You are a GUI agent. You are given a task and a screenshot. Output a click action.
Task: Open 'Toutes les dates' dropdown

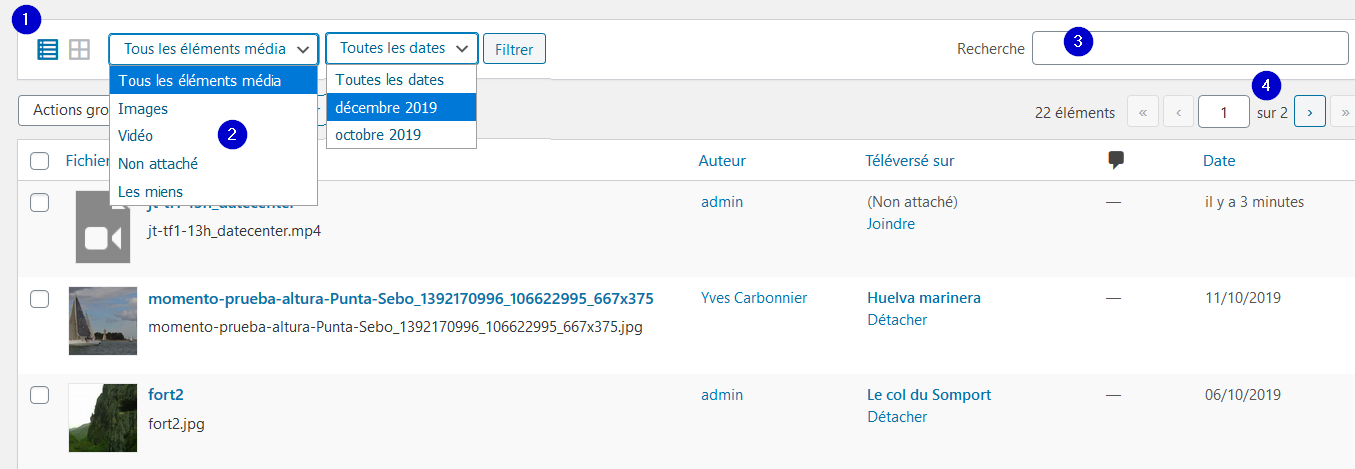402,49
